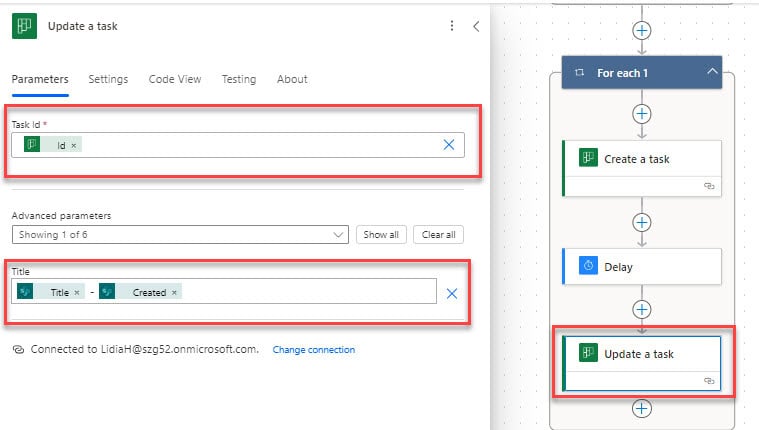Clear the Task Id field with the blue X
Screen dimensions: 759x430
point(449,144)
